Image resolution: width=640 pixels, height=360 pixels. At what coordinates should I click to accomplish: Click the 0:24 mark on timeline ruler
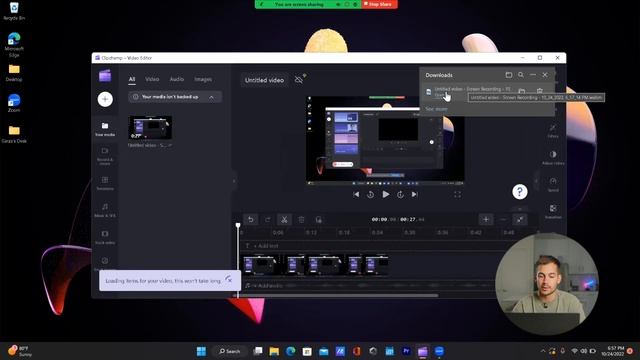tap(377, 233)
